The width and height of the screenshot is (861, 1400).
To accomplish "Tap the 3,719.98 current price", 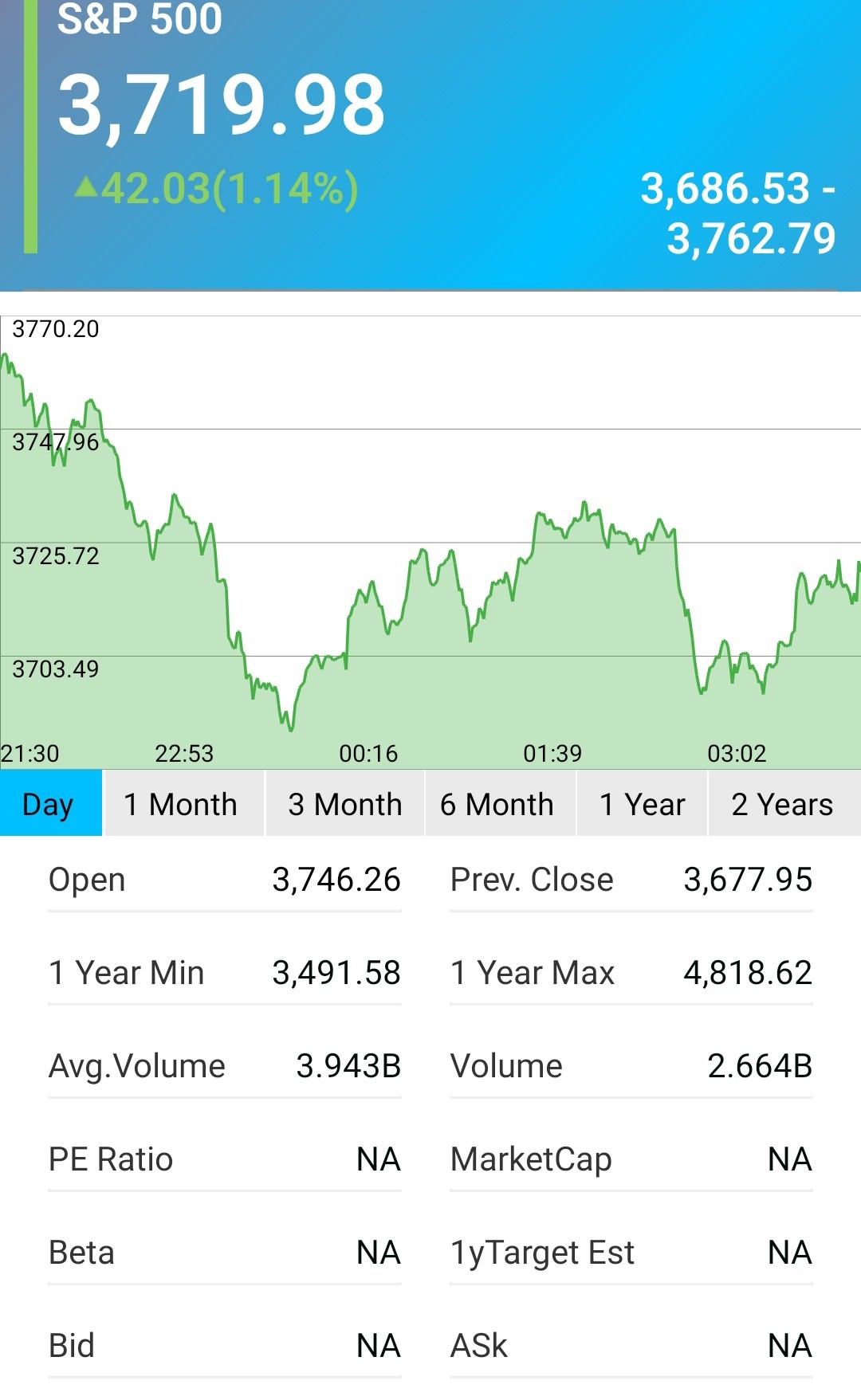I will 222,104.
